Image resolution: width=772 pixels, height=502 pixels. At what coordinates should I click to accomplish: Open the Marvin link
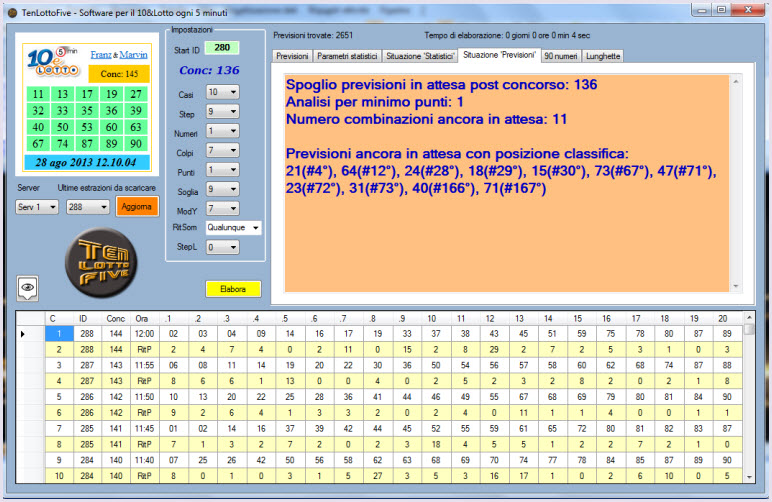133,55
